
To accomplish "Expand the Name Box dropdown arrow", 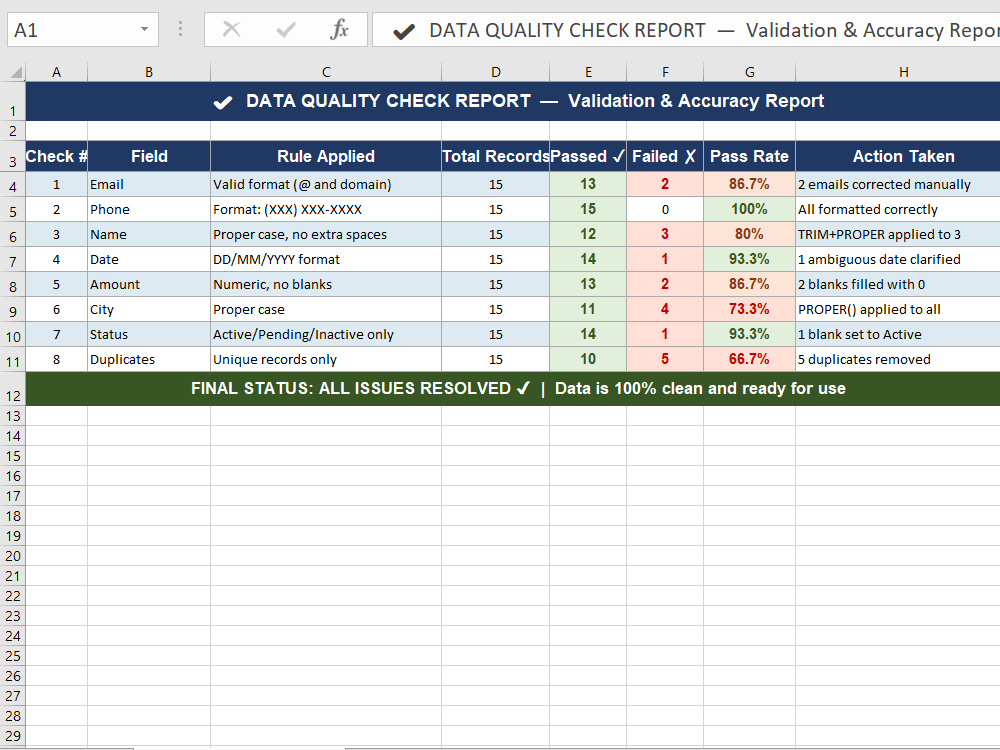I will pyautogui.click(x=144, y=29).
